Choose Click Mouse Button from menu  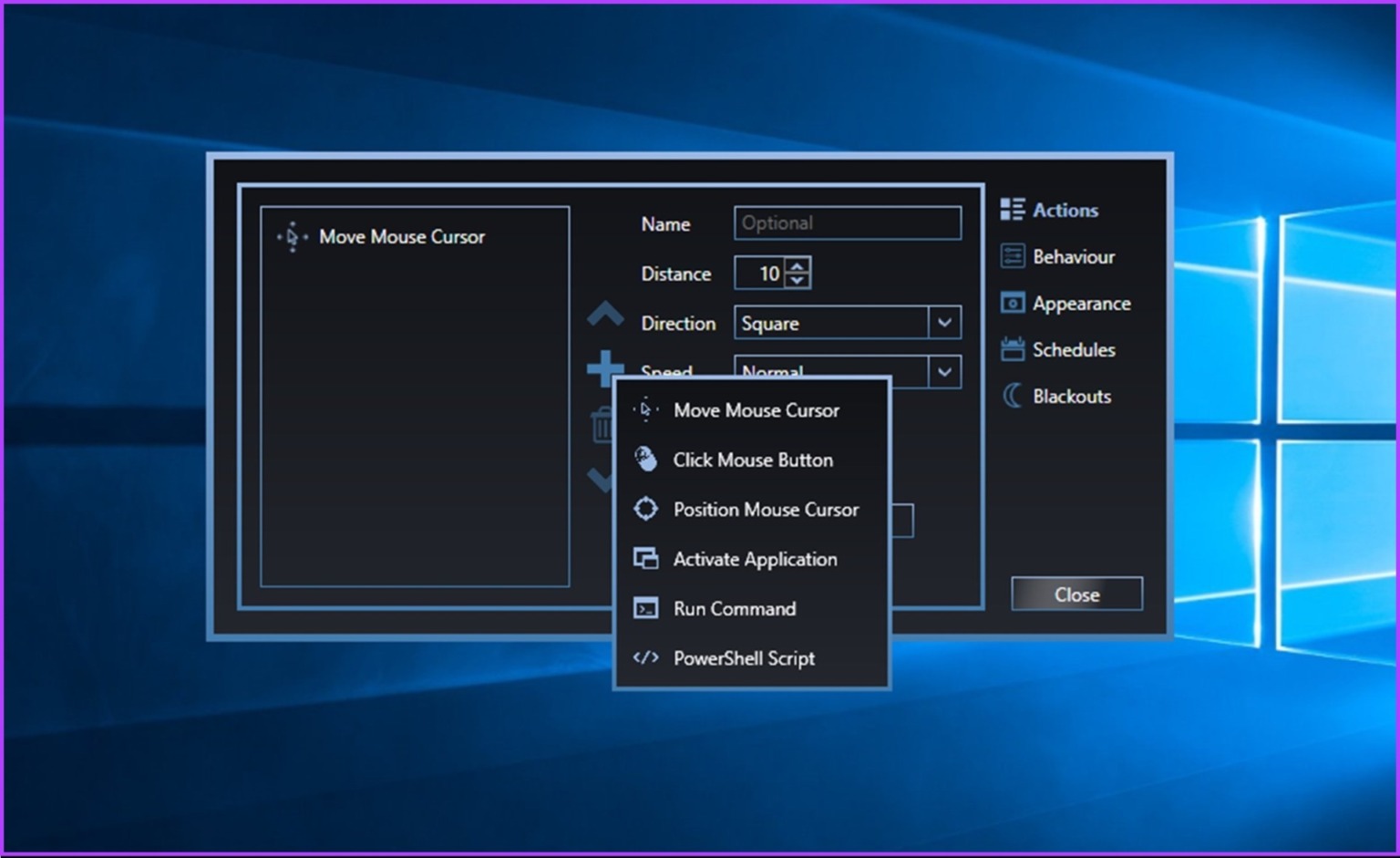pos(752,460)
